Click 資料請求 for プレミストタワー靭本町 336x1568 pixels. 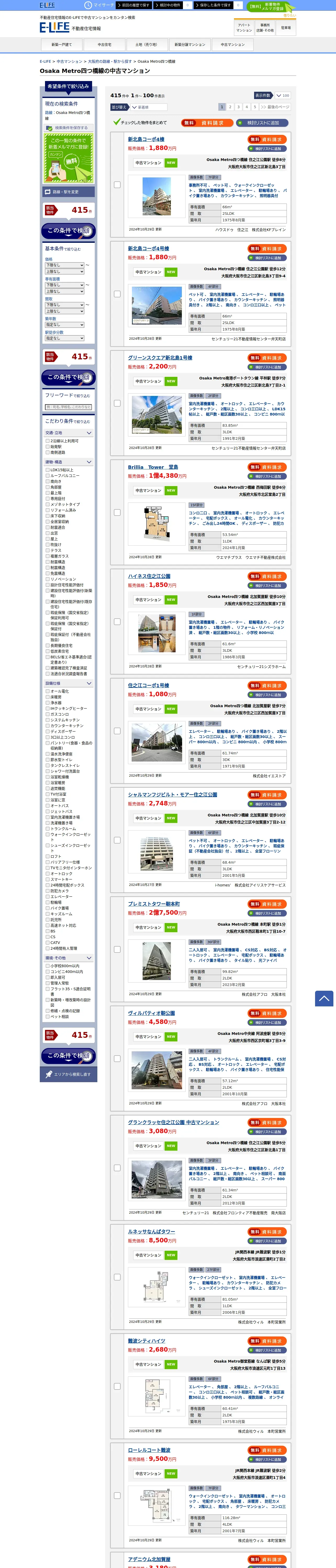tap(267, 904)
